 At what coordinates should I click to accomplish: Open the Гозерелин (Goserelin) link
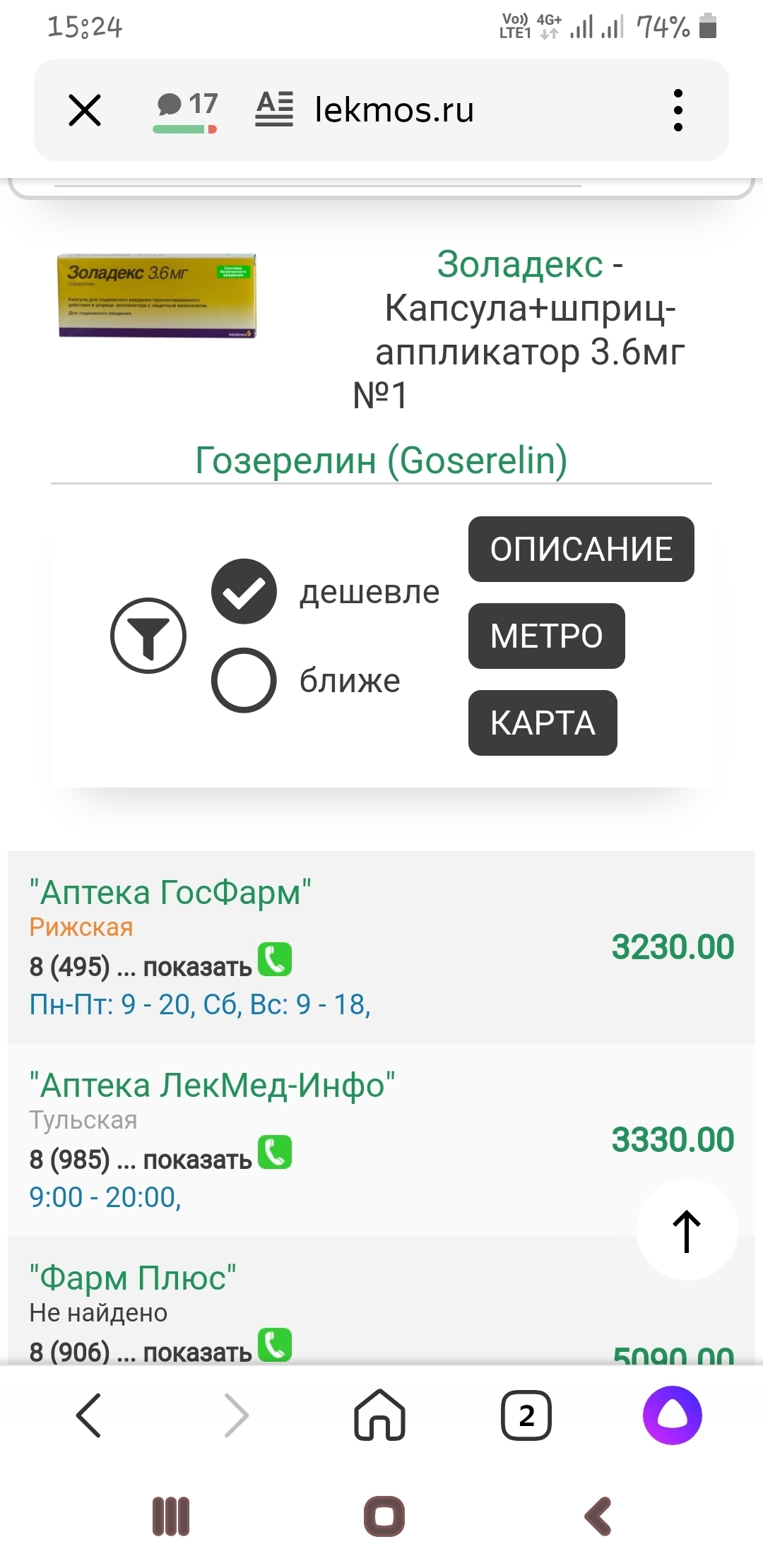click(381, 461)
